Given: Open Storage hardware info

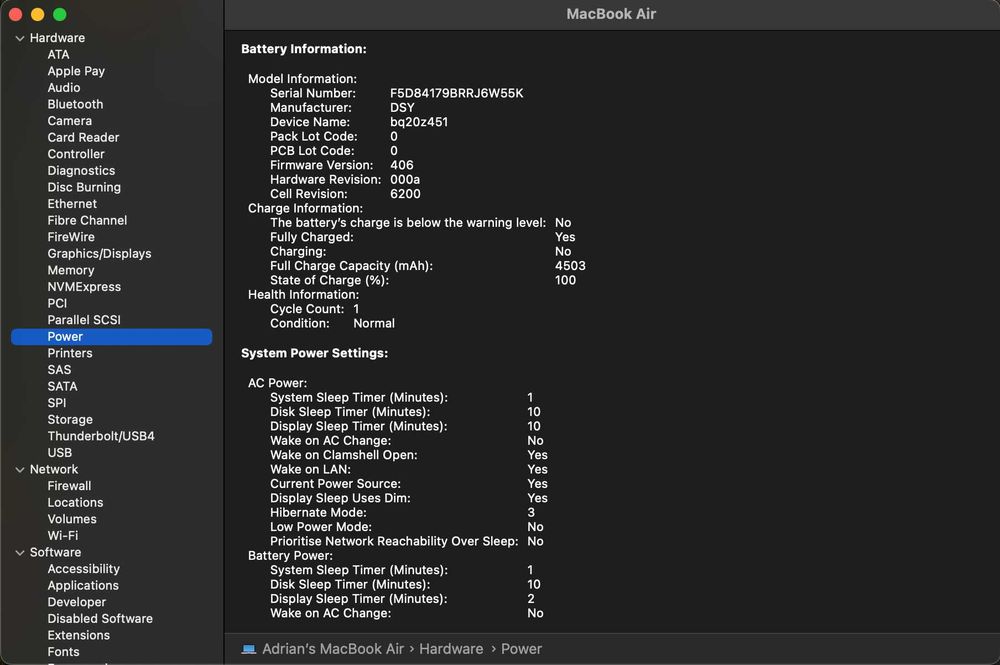Looking at the screenshot, I should pyautogui.click(x=70, y=420).
